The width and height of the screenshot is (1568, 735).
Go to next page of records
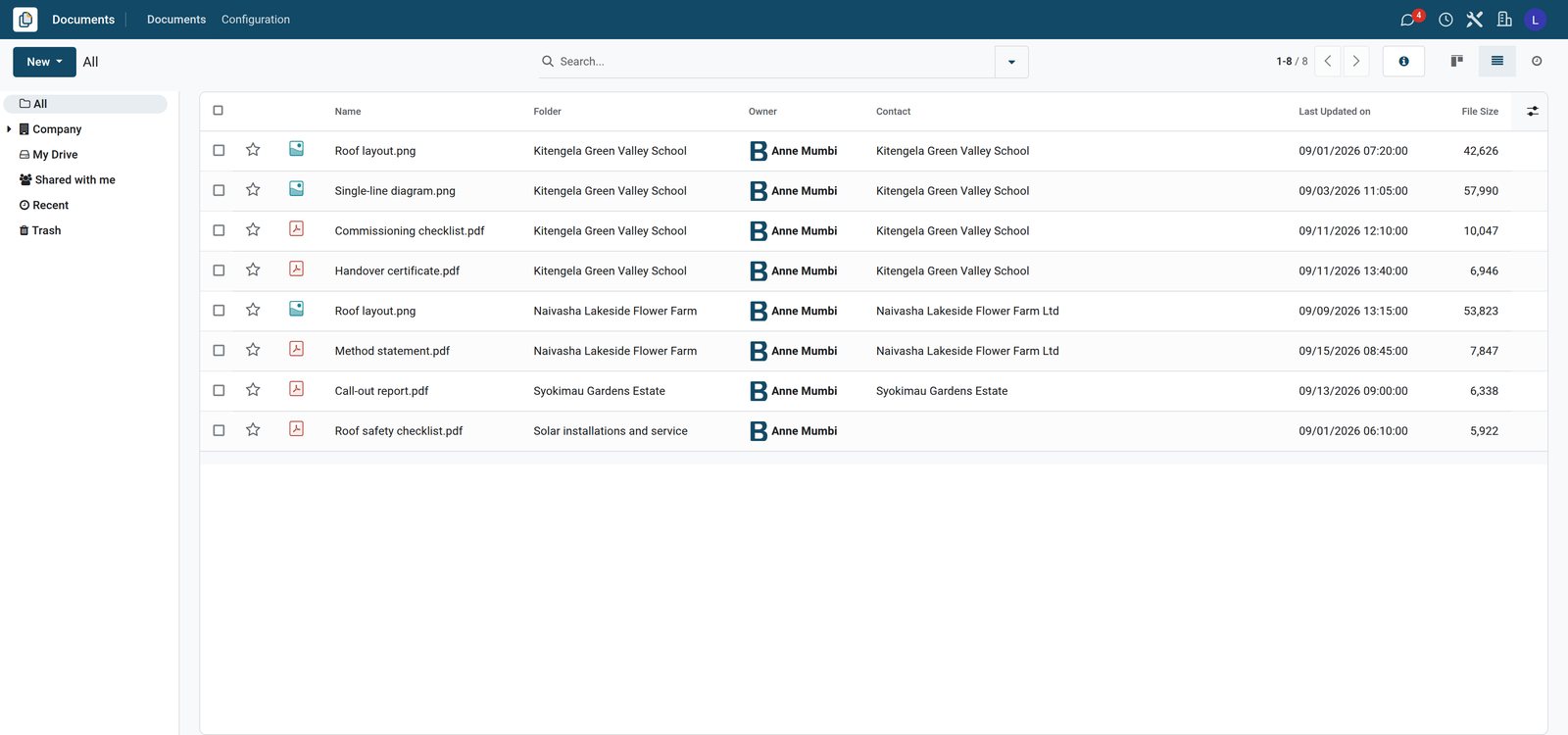click(x=1356, y=61)
